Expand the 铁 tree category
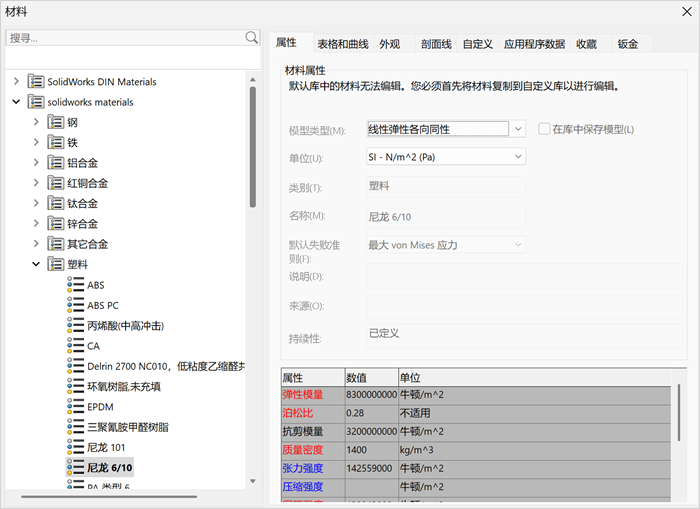The image size is (700, 509). tap(36, 142)
